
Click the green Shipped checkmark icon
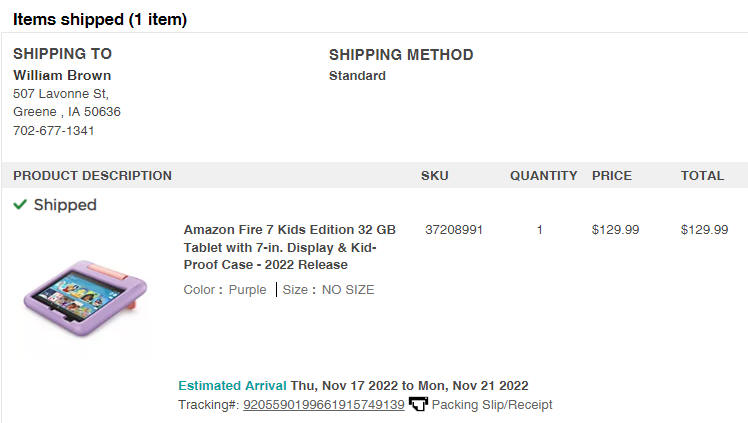[x=20, y=205]
